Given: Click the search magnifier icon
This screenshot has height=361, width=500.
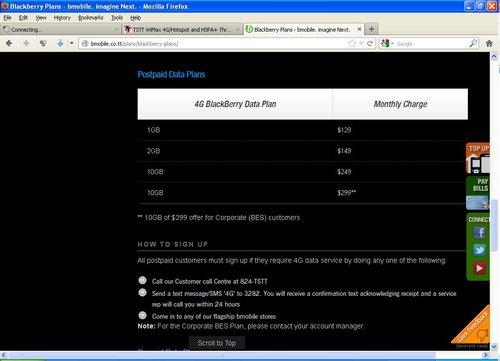Looking at the screenshot, I should click(473, 43).
